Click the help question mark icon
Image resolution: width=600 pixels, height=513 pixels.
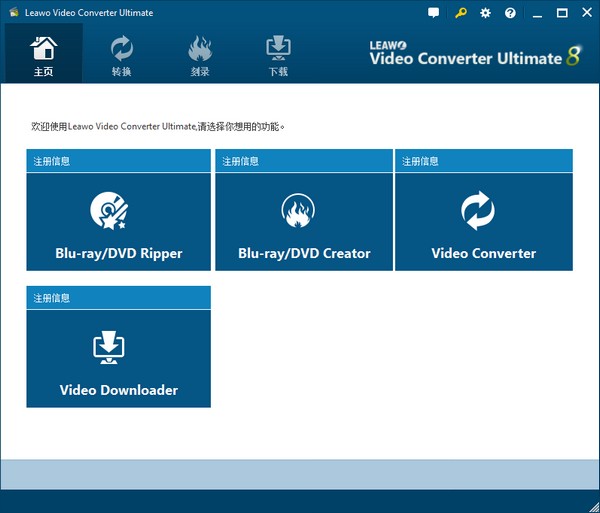click(511, 13)
